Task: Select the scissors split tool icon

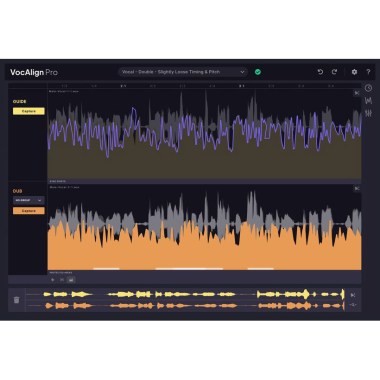Action: [x=62, y=280]
